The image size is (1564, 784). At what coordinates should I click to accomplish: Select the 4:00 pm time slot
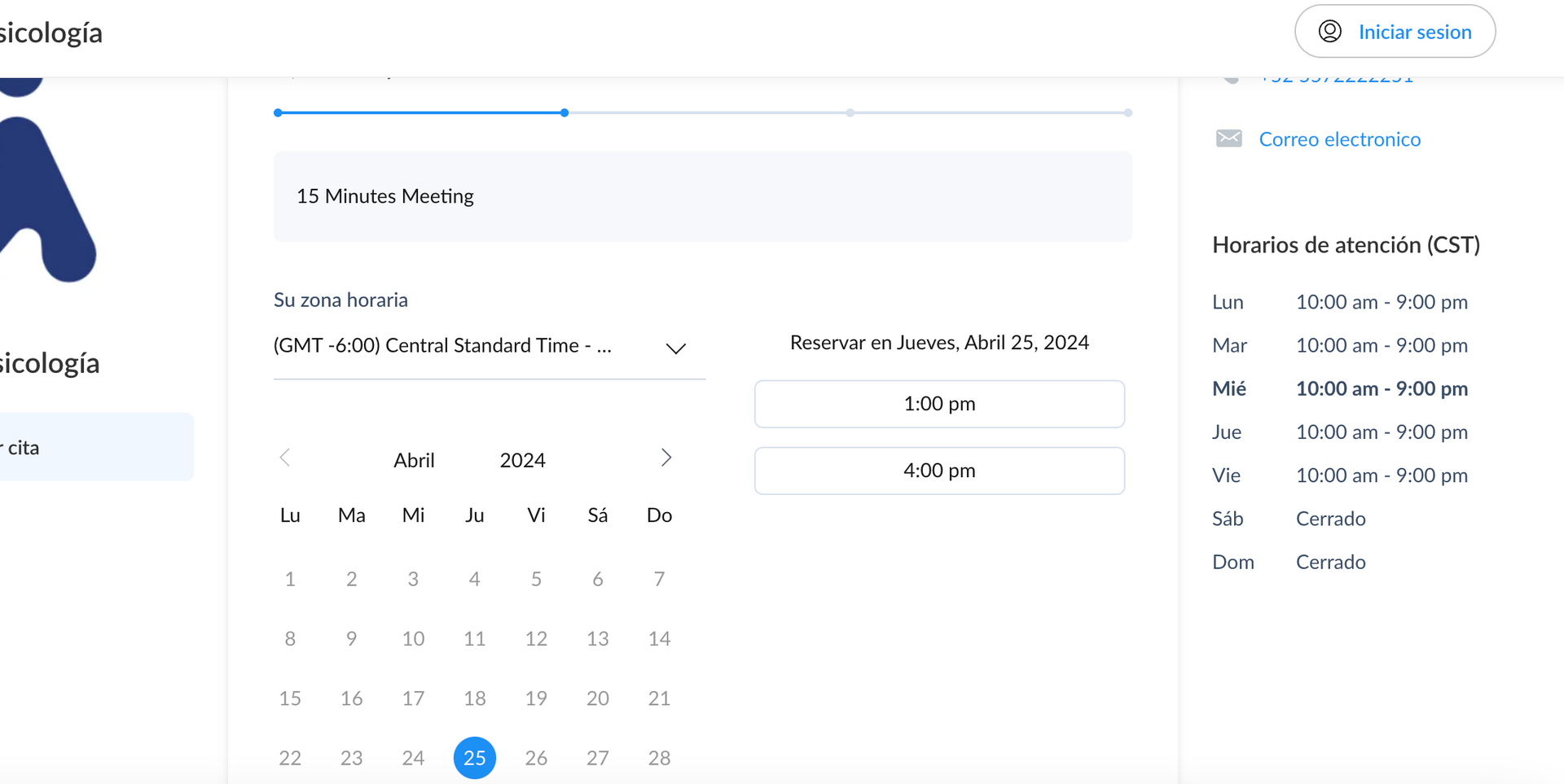click(939, 471)
